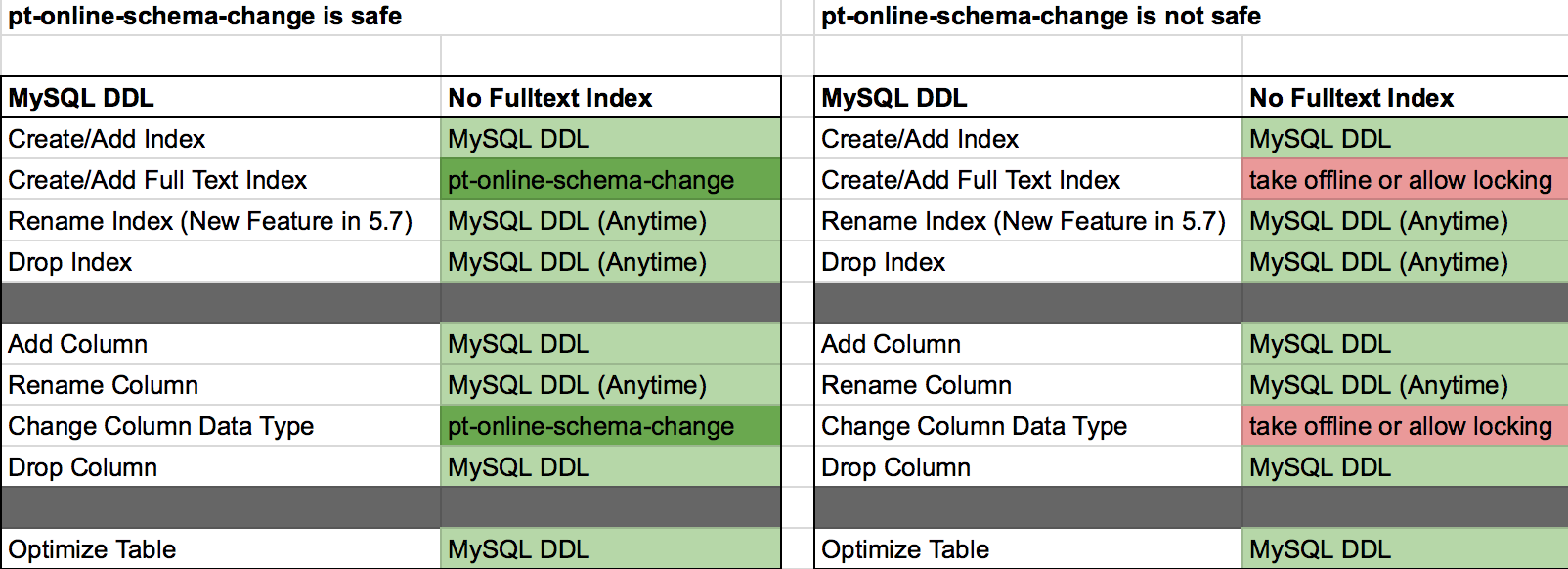
Task: Select "Drop Column" label in the not-safe table
Action: pos(895,467)
